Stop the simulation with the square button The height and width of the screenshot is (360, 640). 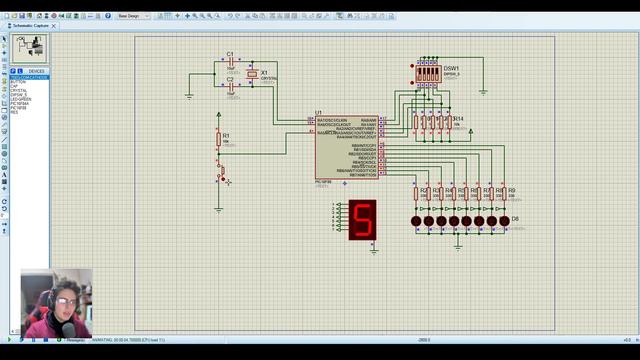point(46,340)
